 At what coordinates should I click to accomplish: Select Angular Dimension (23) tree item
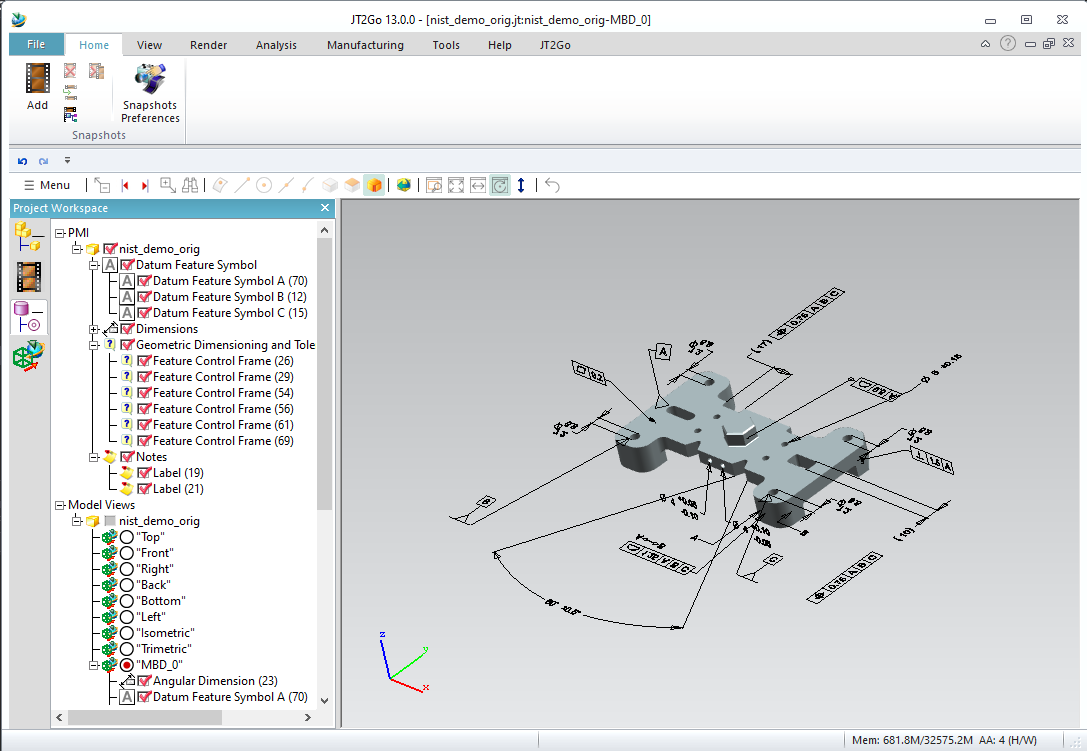tap(215, 681)
